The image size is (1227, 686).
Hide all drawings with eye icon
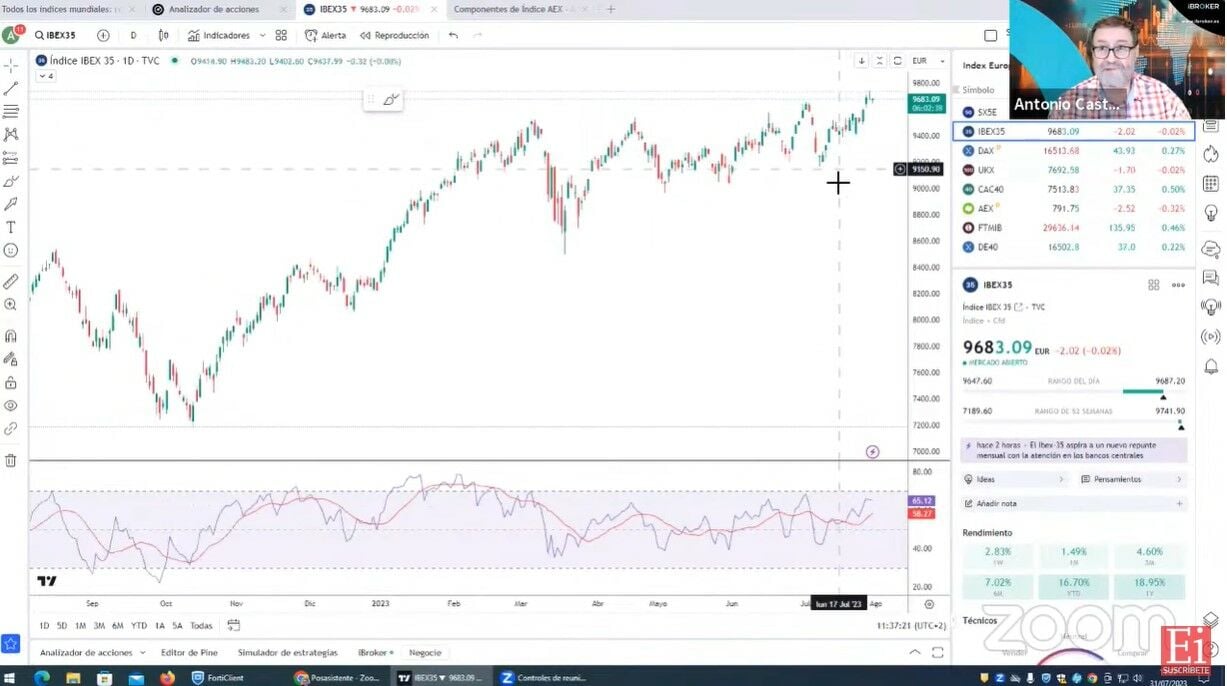coord(11,405)
